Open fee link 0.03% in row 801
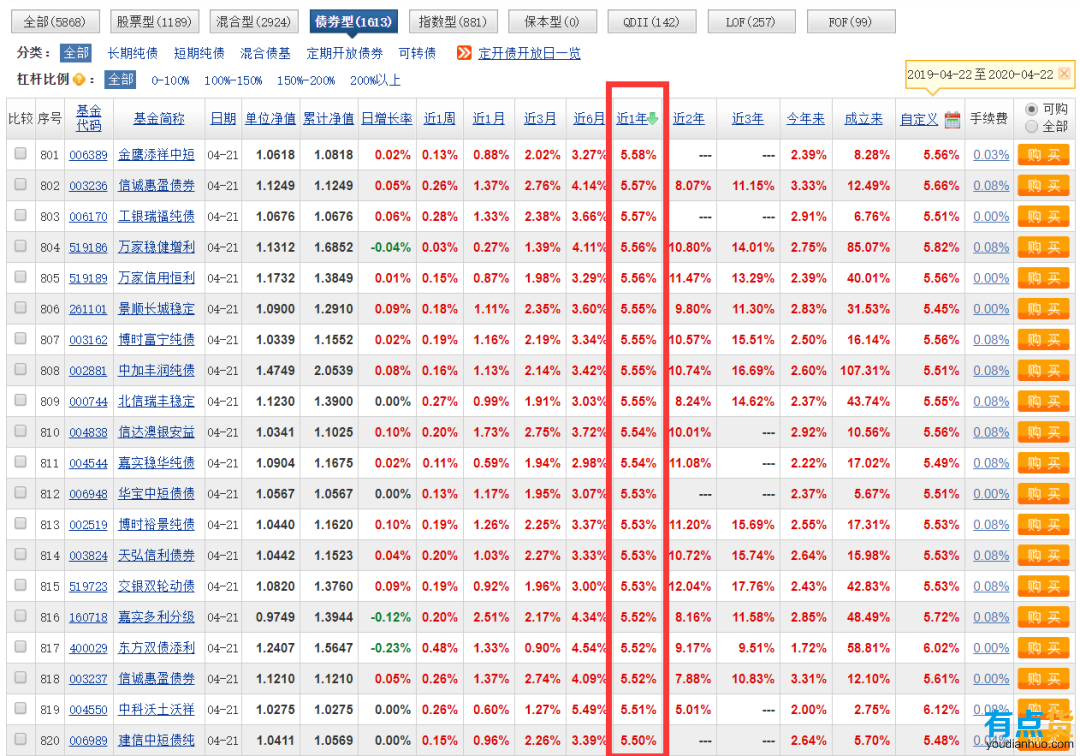 coord(991,155)
